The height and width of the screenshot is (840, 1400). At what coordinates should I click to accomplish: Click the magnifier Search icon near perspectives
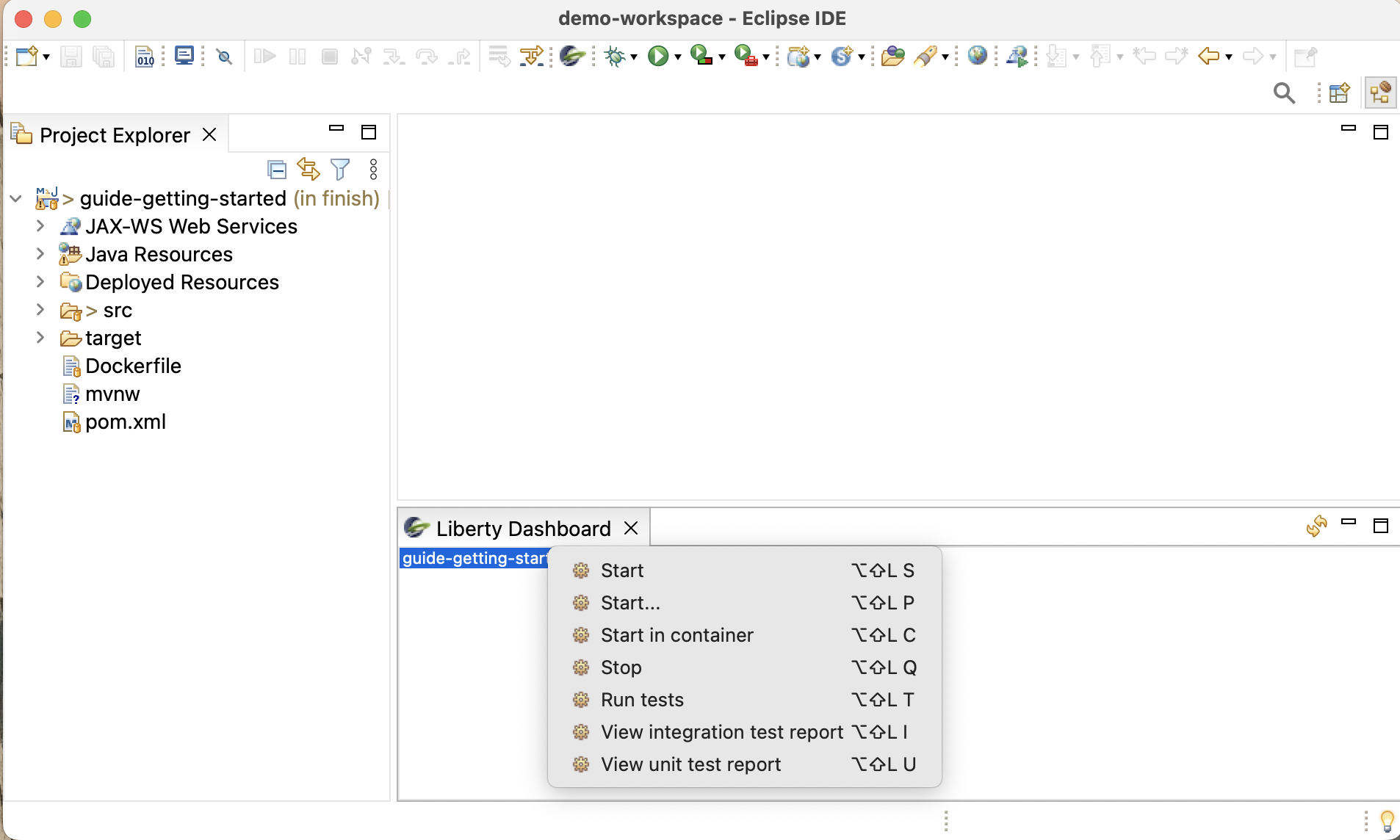pos(1284,93)
